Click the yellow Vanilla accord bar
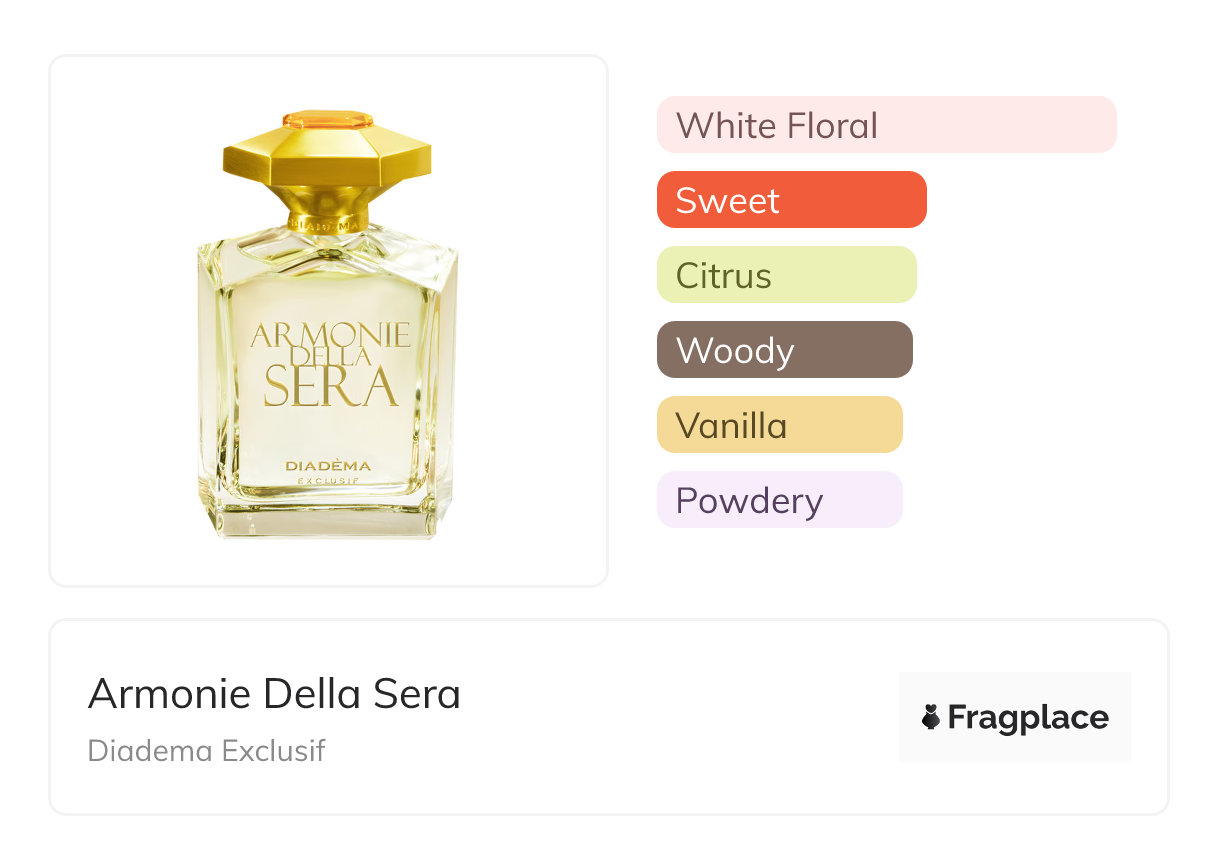Image resolution: width=1218 pixels, height=864 pixels. 779,425
